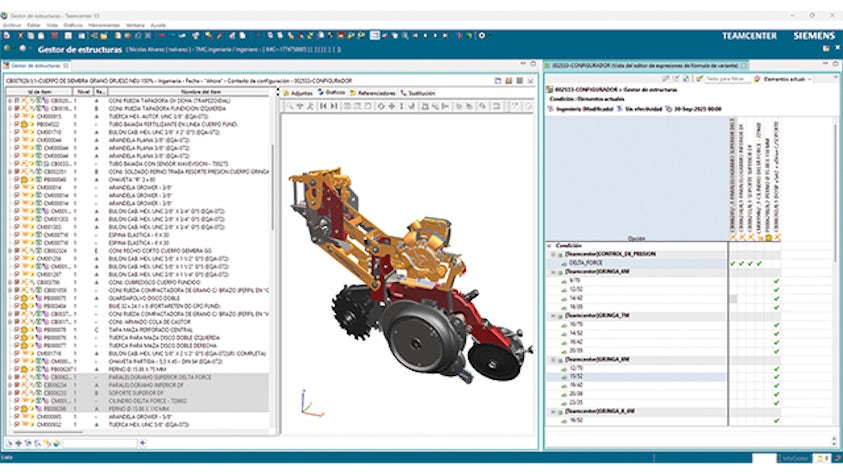
Task: Click the magnifier zoom icon in main toolbar
Action: click(x=405, y=35)
